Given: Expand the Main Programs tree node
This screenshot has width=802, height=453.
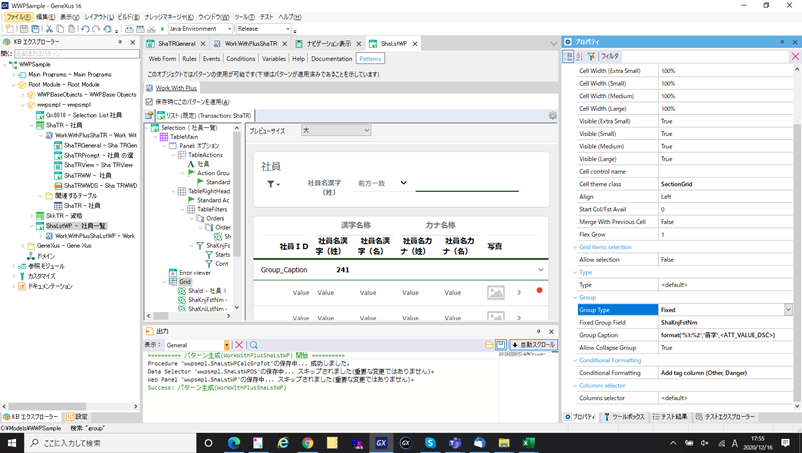Looking at the screenshot, I should pyautogui.click(x=14, y=75).
